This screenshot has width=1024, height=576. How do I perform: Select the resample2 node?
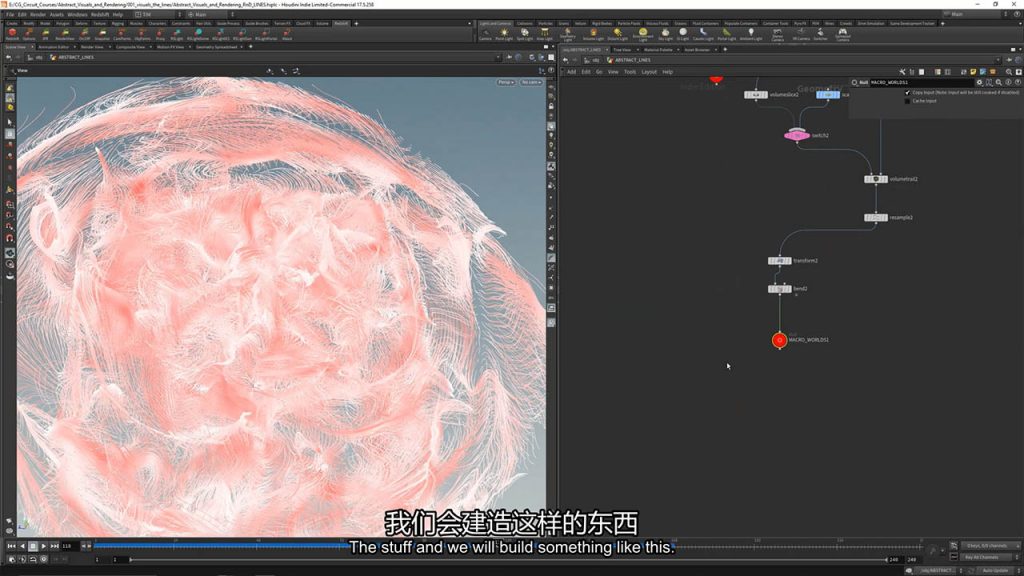(876, 217)
